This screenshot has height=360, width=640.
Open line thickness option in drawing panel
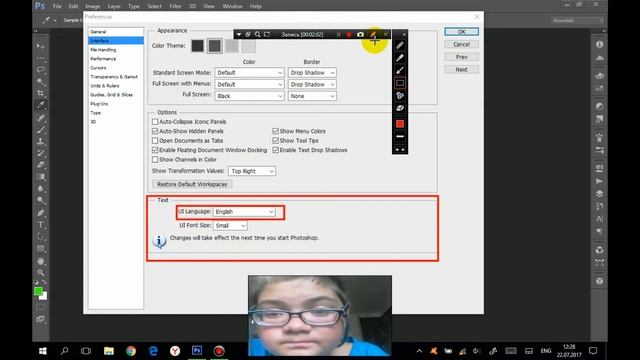pos(400,136)
